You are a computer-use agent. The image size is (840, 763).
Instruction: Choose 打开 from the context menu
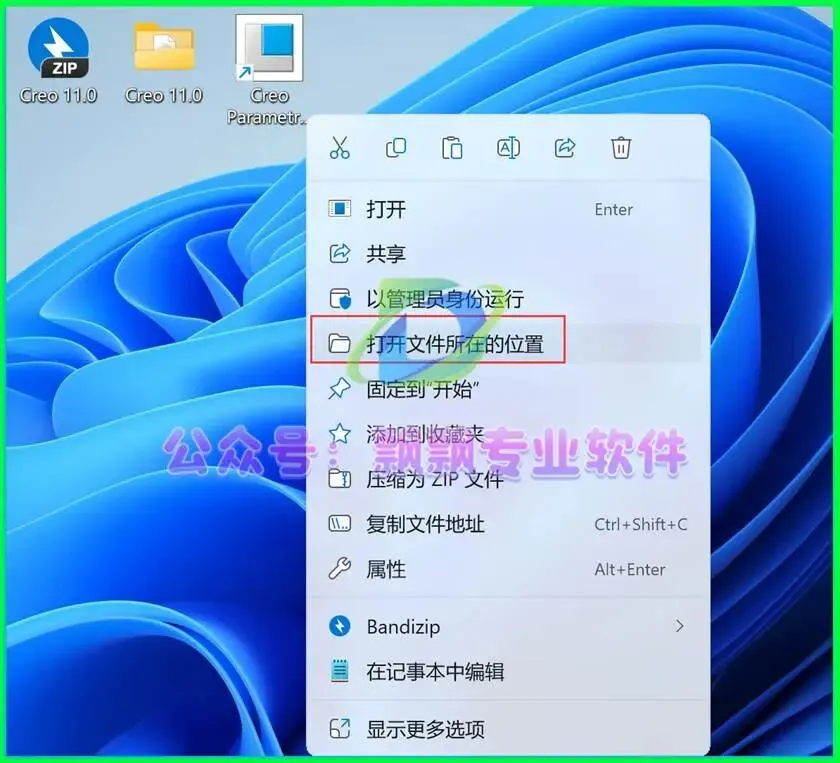pos(507,208)
